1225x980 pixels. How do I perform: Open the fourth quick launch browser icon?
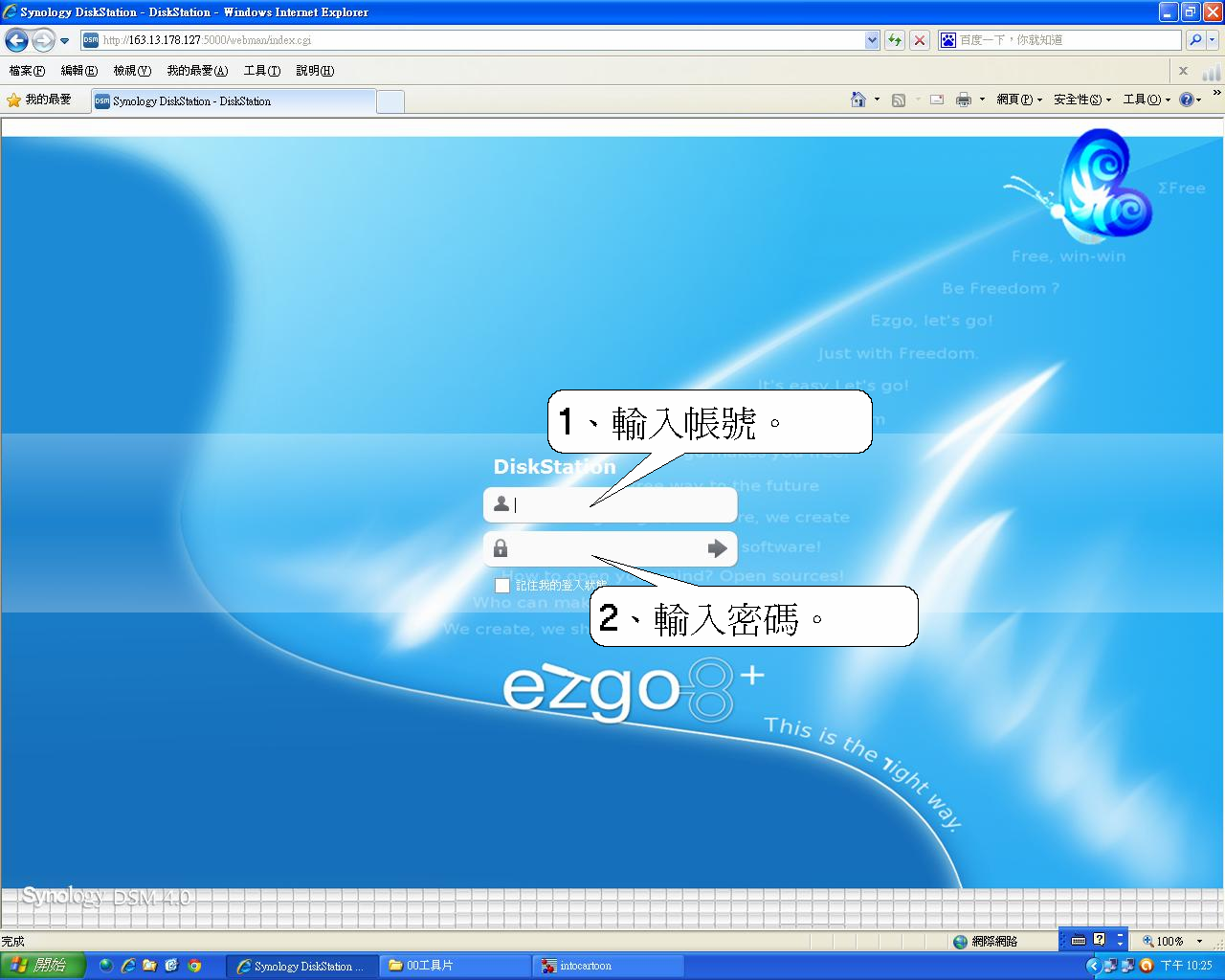click(172, 966)
